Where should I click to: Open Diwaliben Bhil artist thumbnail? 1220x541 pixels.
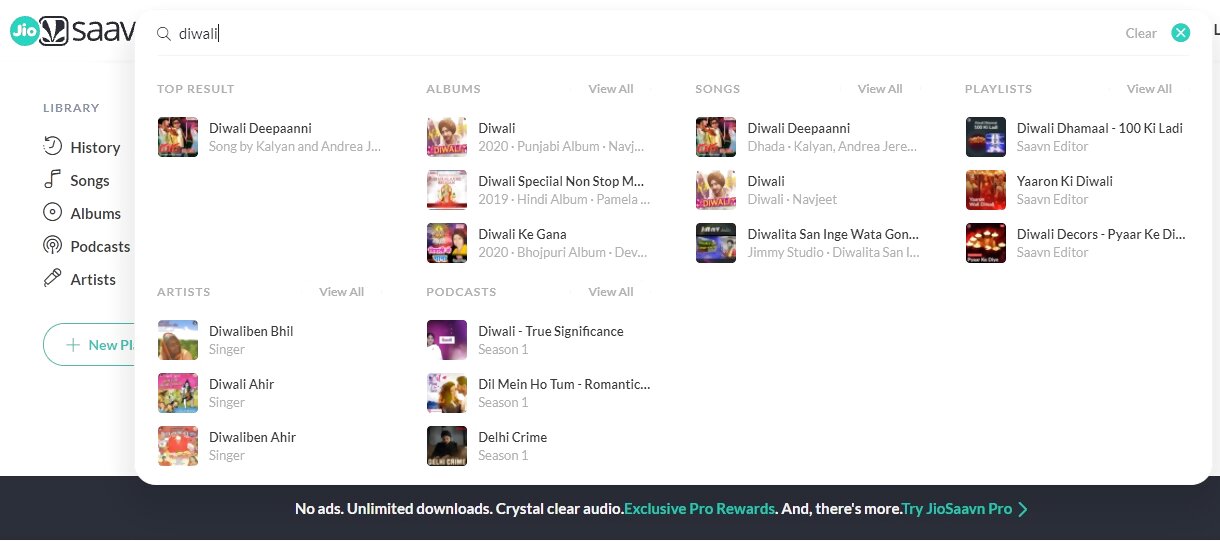tap(178, 340)
